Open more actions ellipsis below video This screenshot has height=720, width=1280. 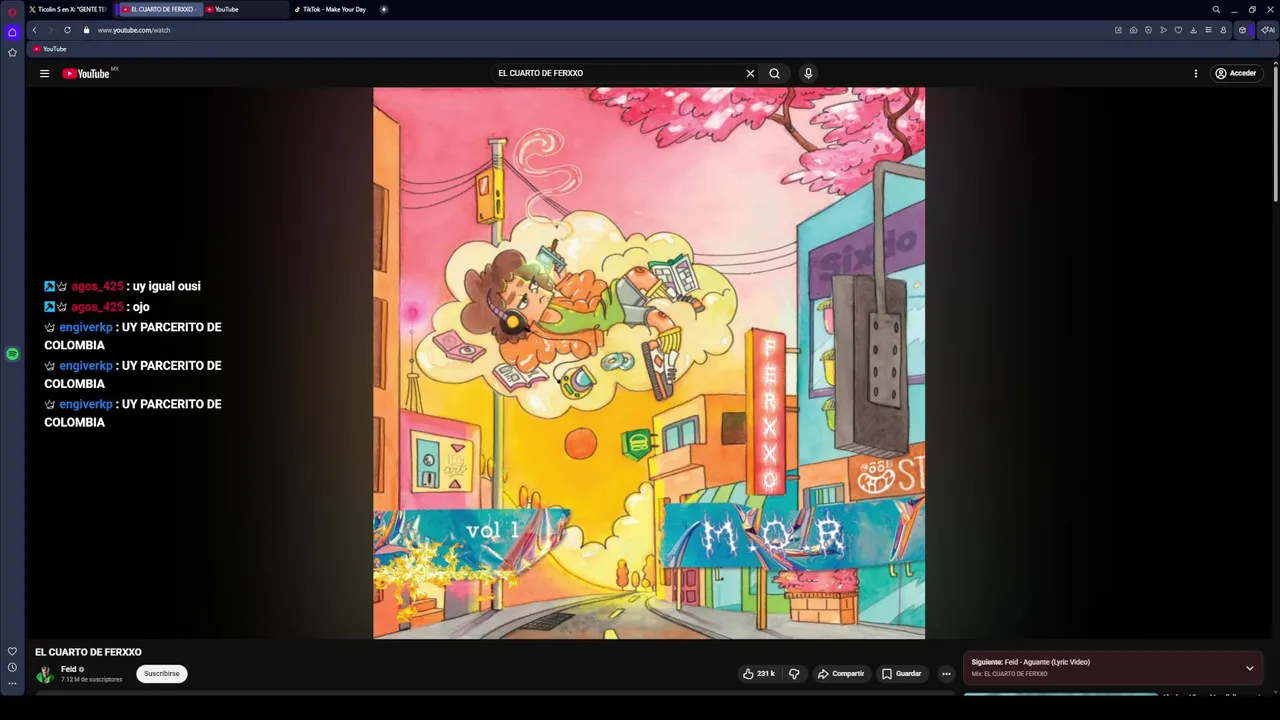(946, 674)
